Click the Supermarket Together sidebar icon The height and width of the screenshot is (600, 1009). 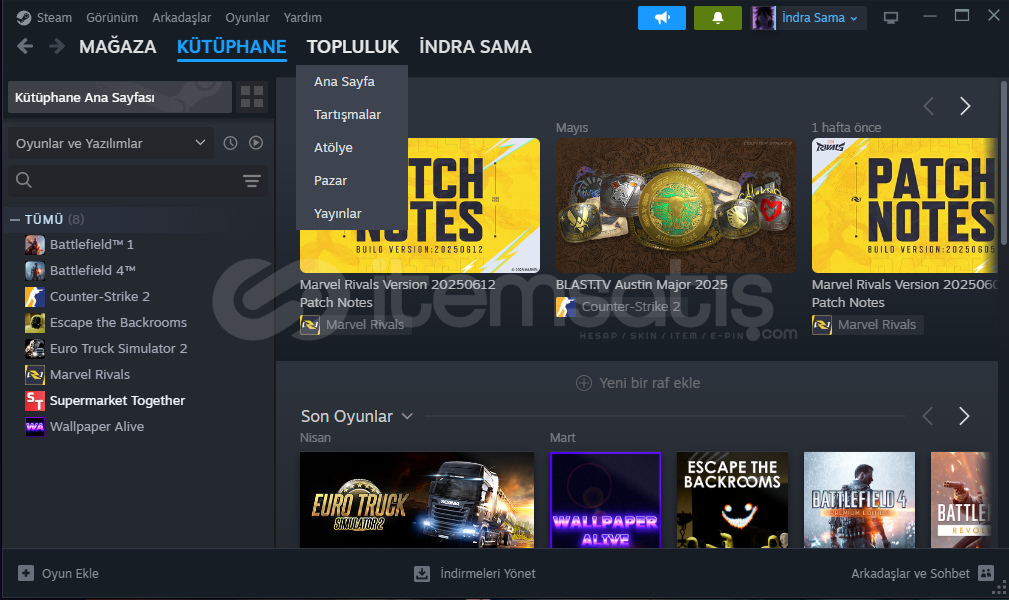[35, 400]
